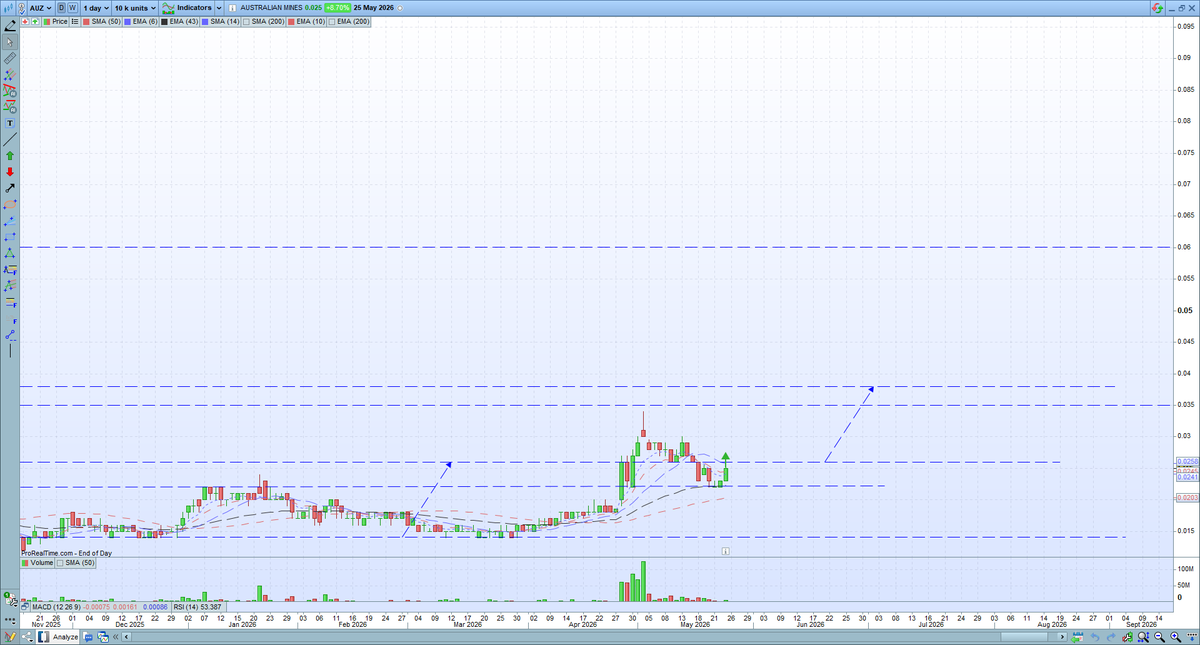Click the AUSTRALIAN MINES title text
The width and height of the screenshot is (1200, 645).
272,7
